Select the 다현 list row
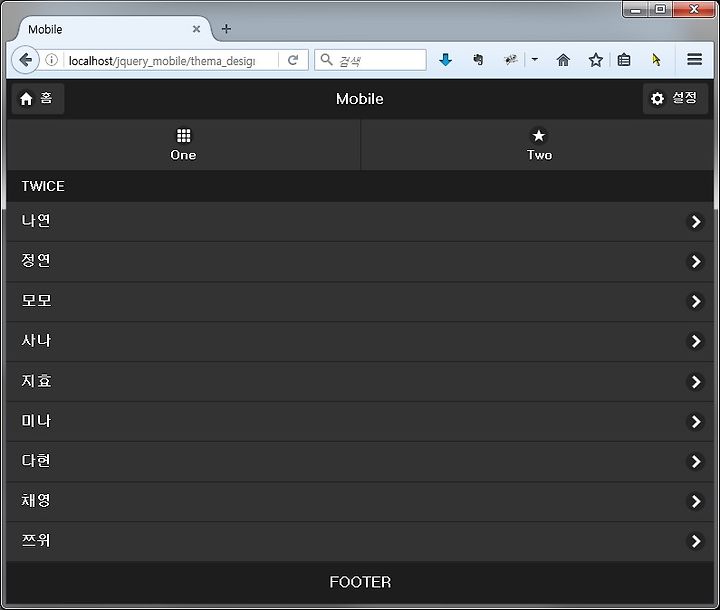 click(x=360, y=461)
